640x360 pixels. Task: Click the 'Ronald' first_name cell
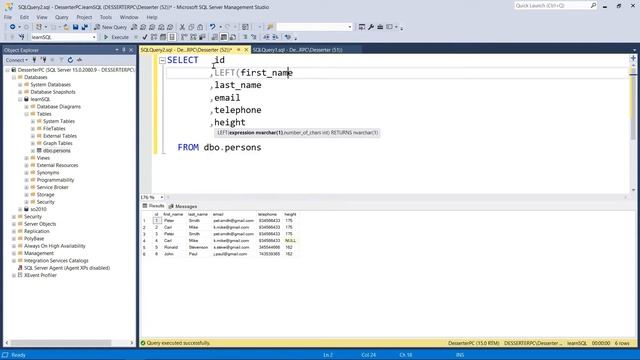point(171,247)
